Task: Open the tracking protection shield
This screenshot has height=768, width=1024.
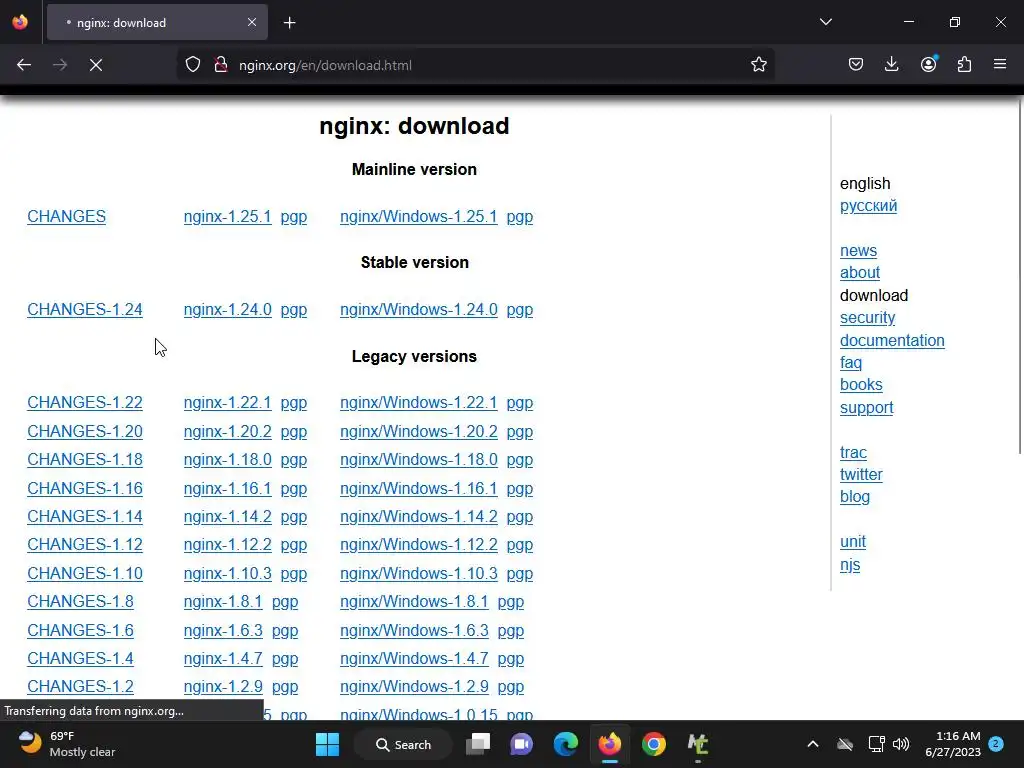Action: [193, 65]
